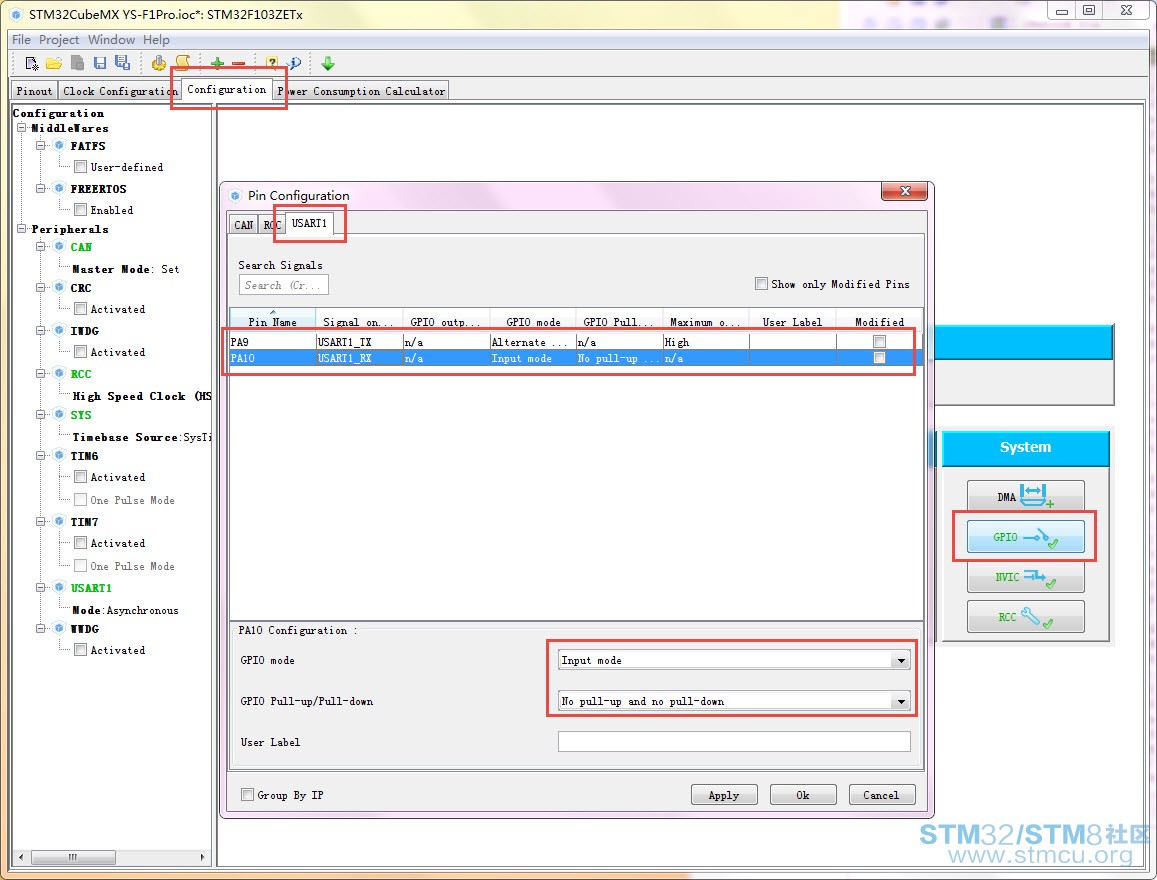The image size is (1157, 880).
Task: Click the CRC peripheral node icon
Action: 60,288
